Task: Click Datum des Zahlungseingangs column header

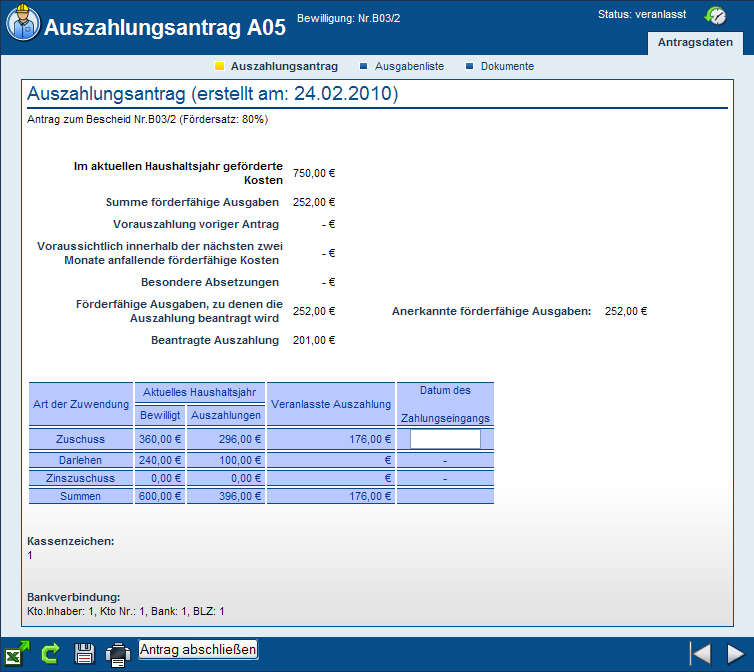Action: 445,404
